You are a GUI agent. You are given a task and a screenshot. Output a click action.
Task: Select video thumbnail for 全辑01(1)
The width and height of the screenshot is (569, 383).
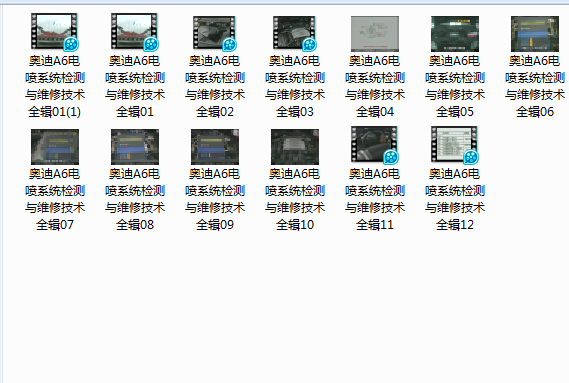[54, 32]
